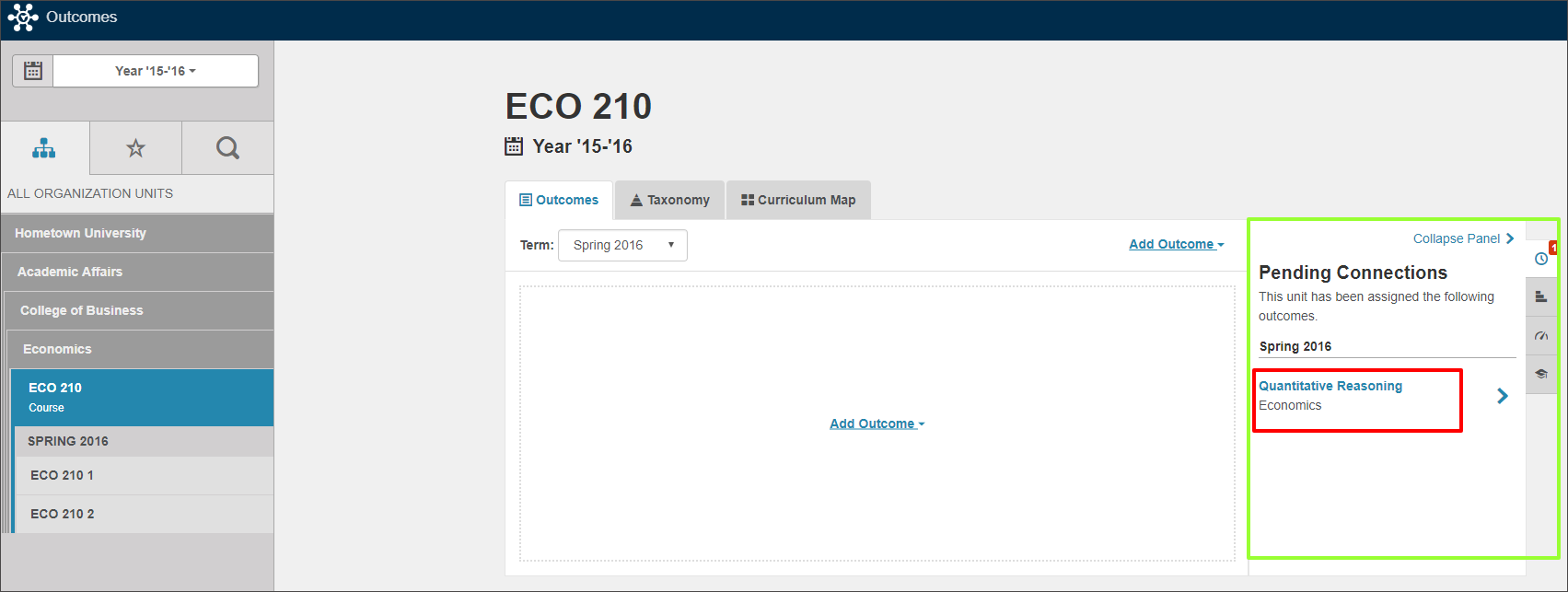Click the Outcomes app logo icon

[23, 17]
